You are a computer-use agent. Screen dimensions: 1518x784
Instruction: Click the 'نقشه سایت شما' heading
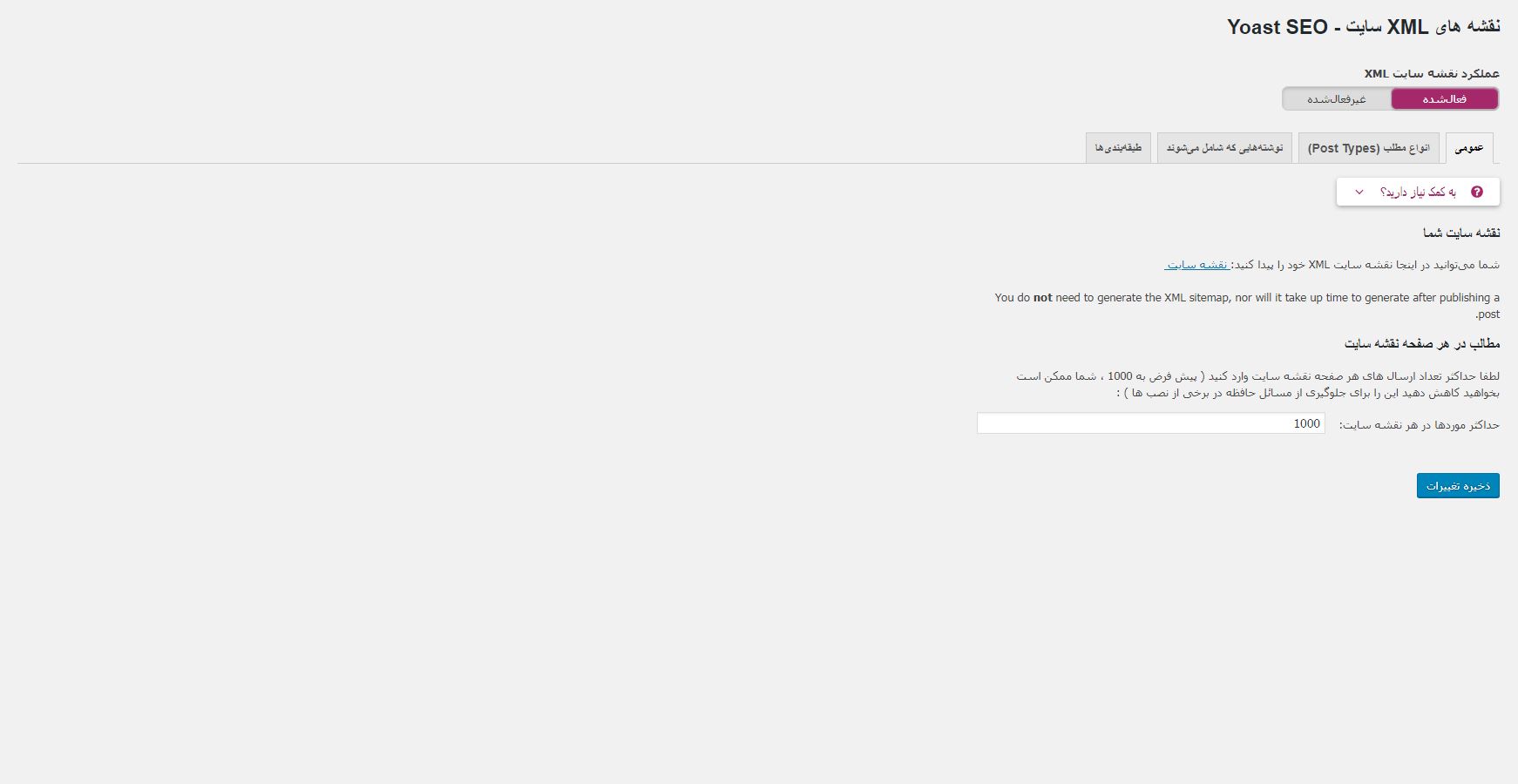point(1461,233)
